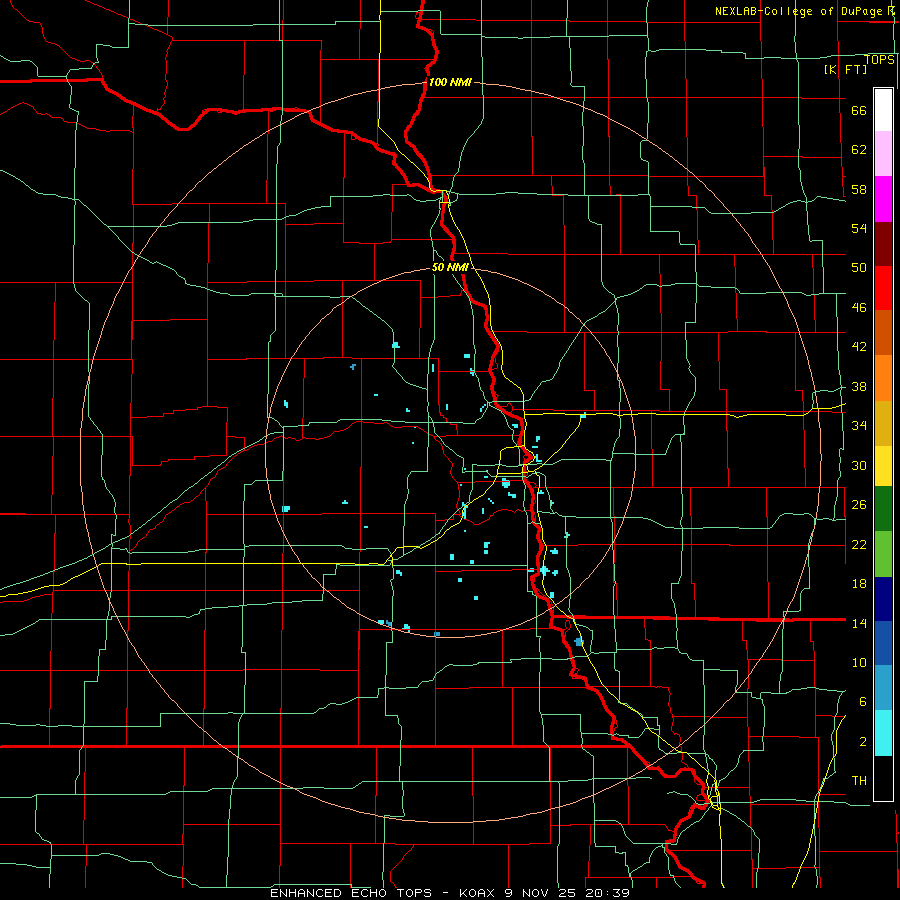This screenshot has width=900, height=900.
Task: Click the gold legend segment
Action: pyautogui.click(x=883, y=424)
